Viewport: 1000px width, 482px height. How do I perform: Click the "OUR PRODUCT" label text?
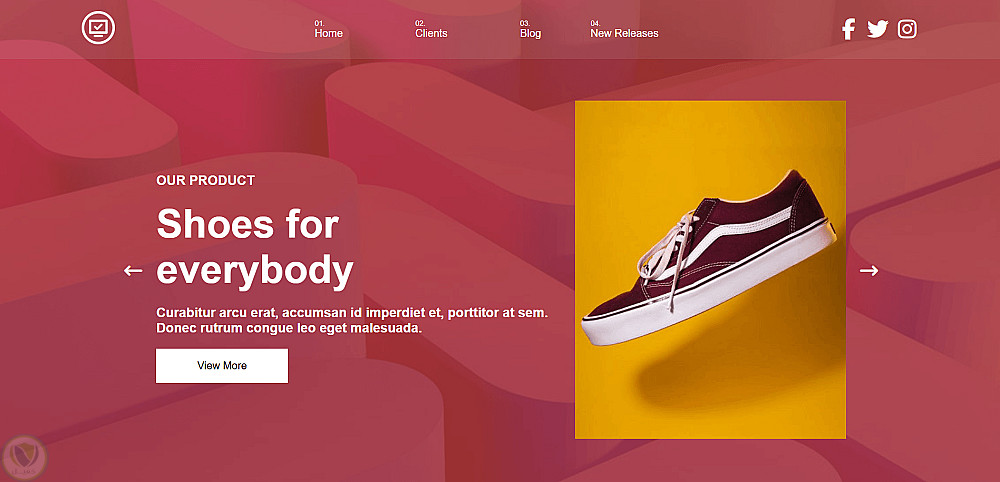[x=205, y=180]
